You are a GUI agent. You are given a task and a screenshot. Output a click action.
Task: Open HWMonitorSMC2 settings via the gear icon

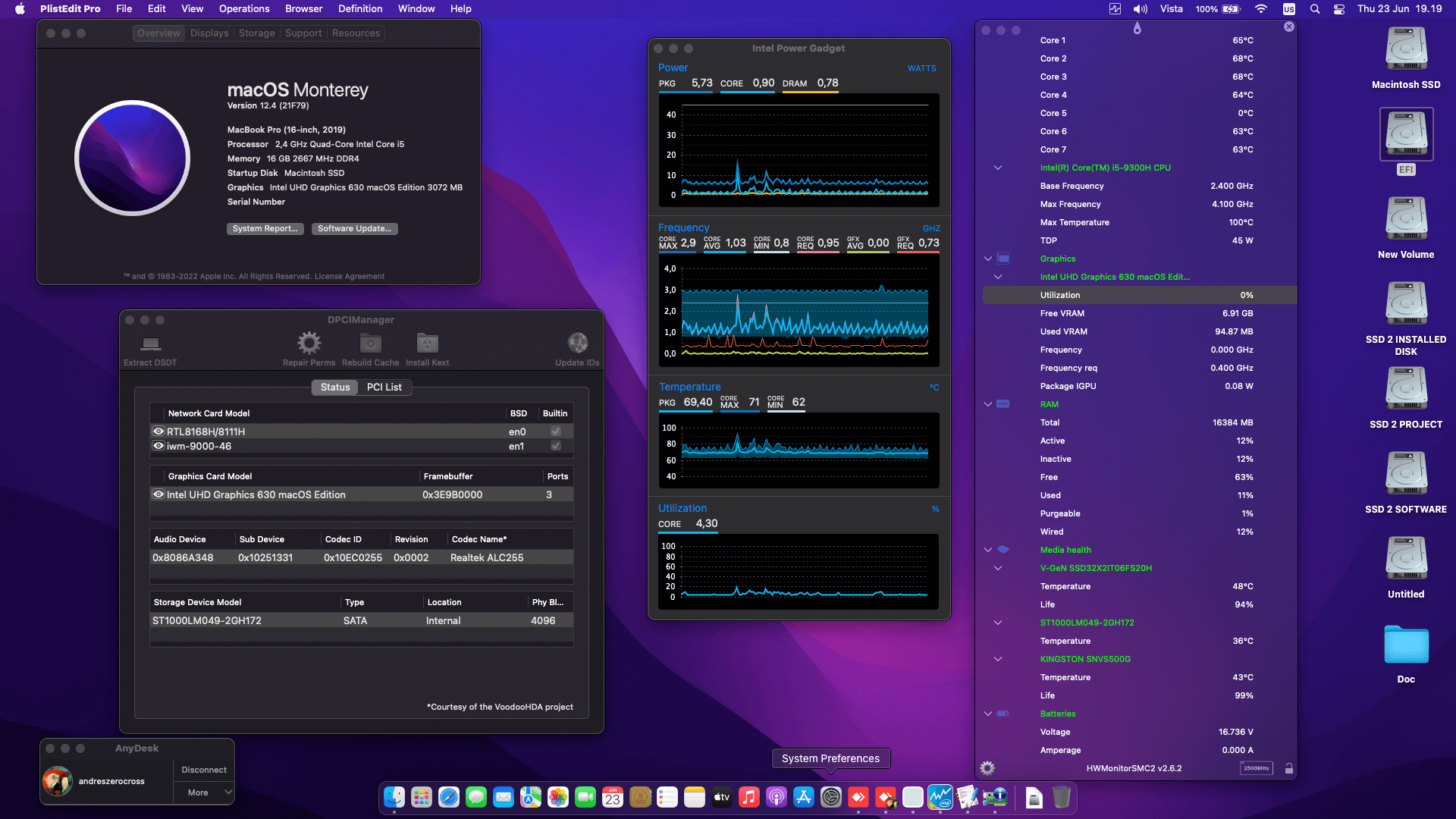987,767
